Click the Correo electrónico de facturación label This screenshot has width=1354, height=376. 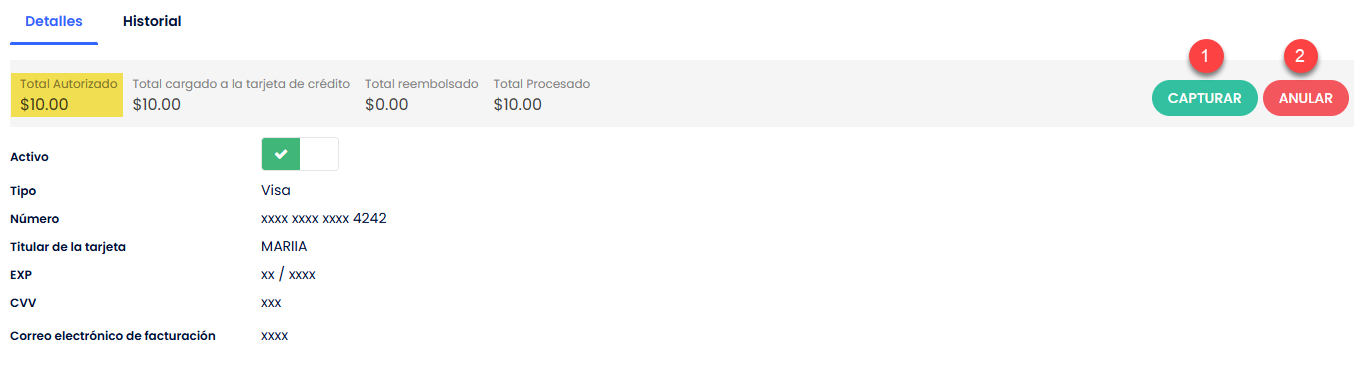pos(113,336)
